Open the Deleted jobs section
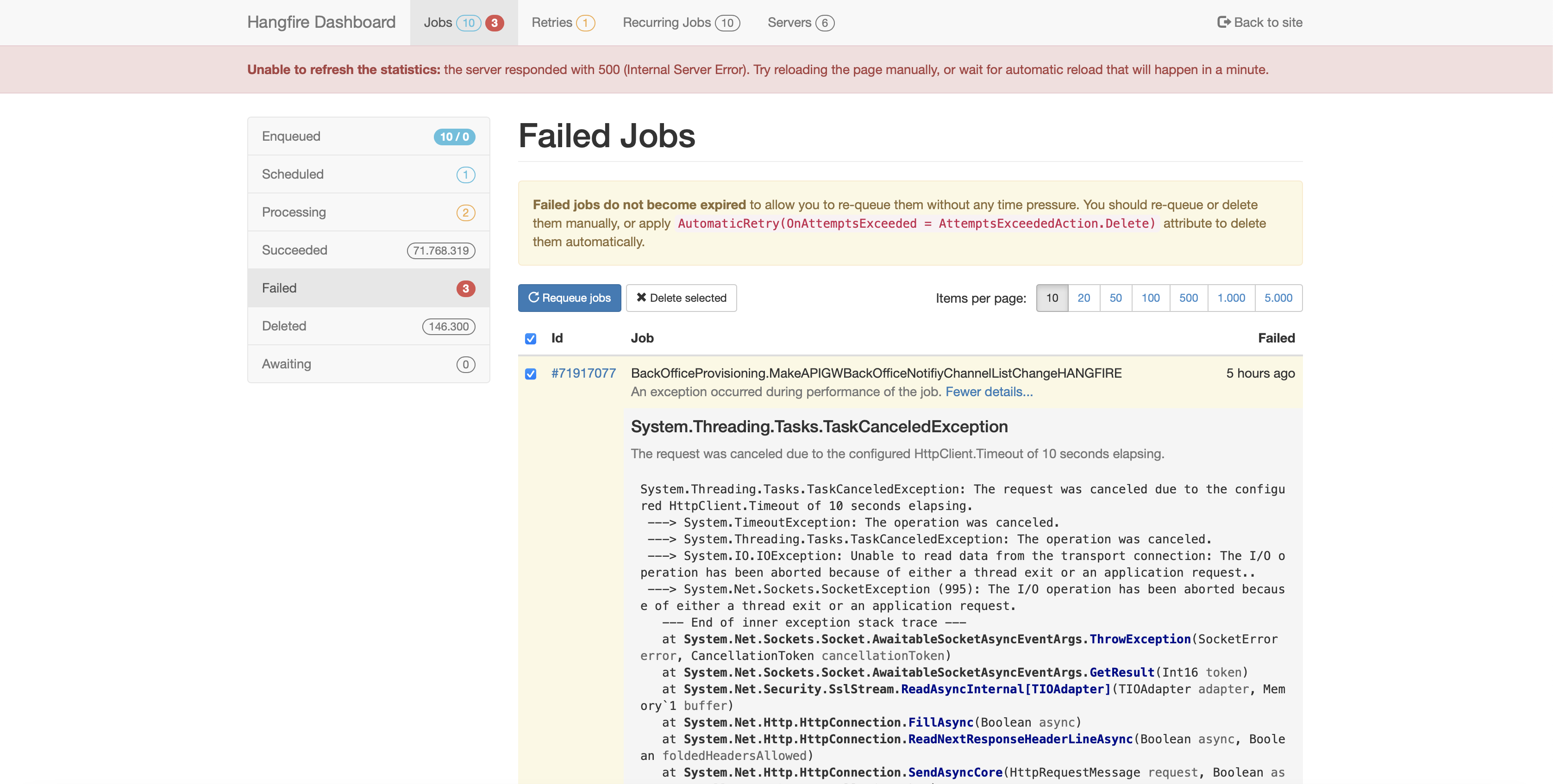 (368, 326)
